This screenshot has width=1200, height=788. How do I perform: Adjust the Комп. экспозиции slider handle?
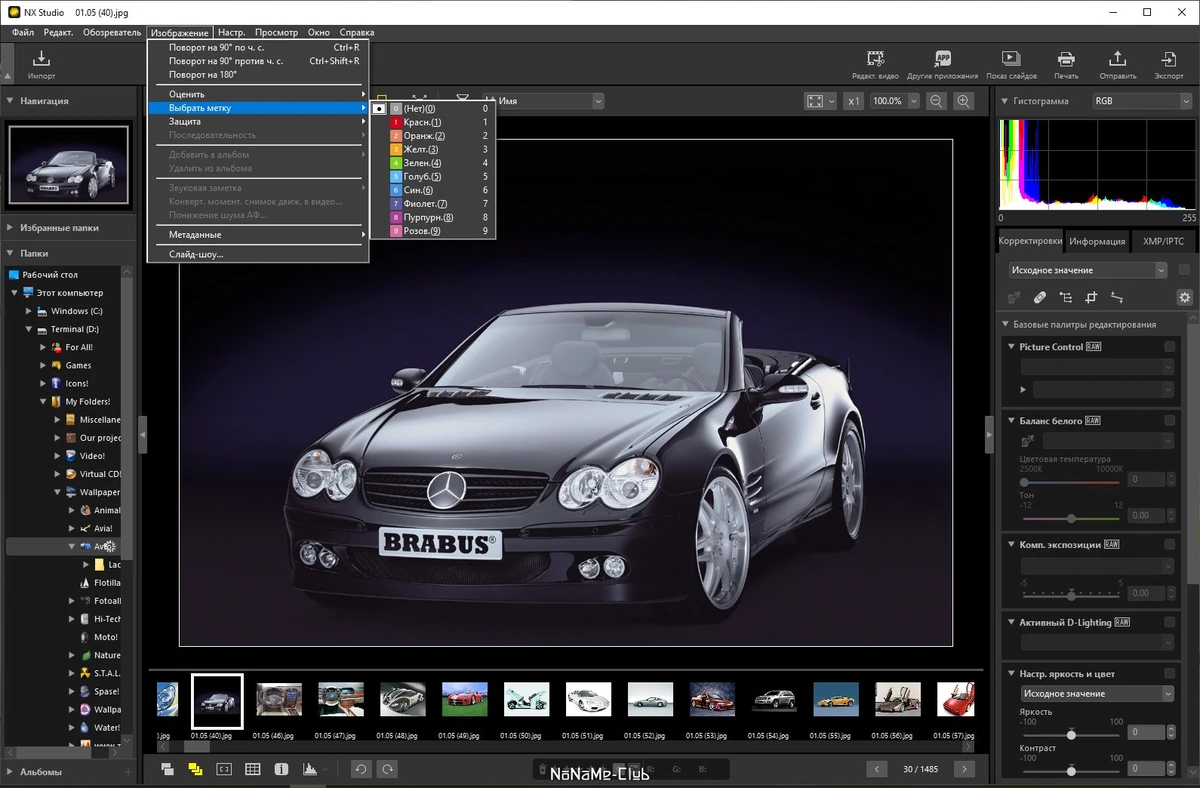coord(1071,596)
